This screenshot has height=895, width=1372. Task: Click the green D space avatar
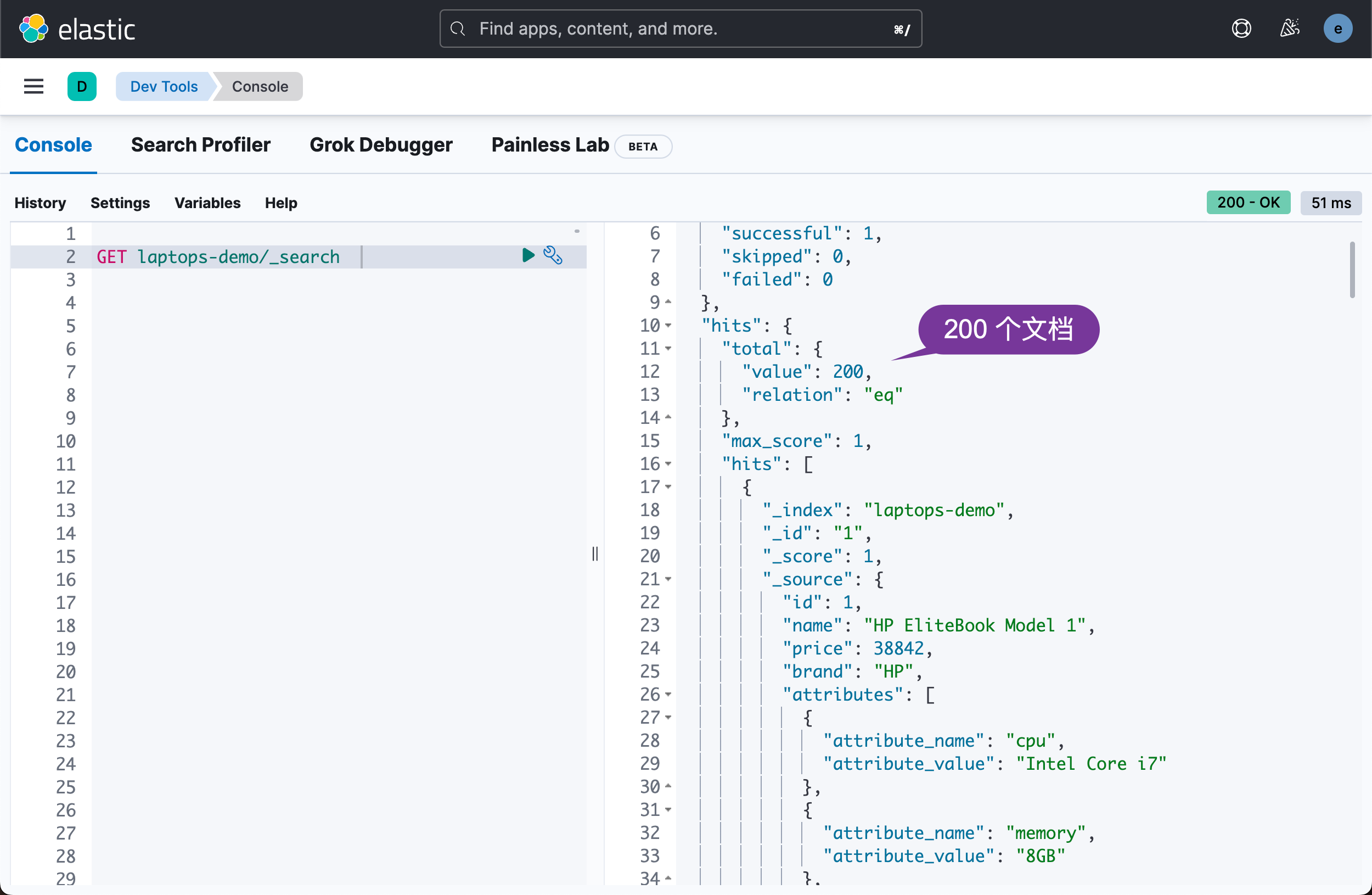coord(82,87)
